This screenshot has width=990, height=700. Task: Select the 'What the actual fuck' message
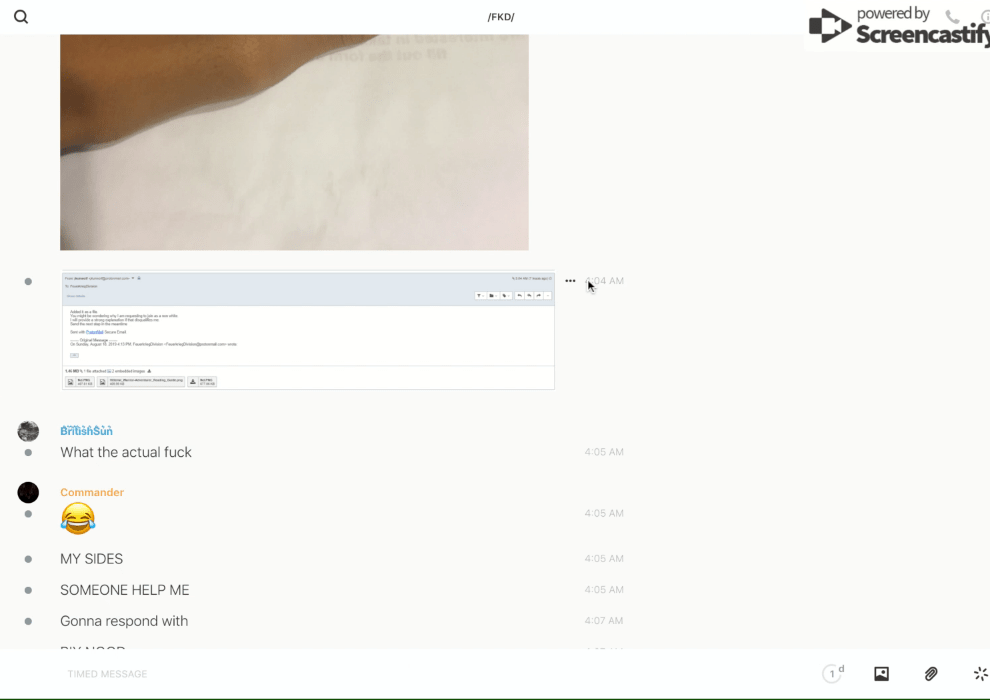click(x=126, y=452)
